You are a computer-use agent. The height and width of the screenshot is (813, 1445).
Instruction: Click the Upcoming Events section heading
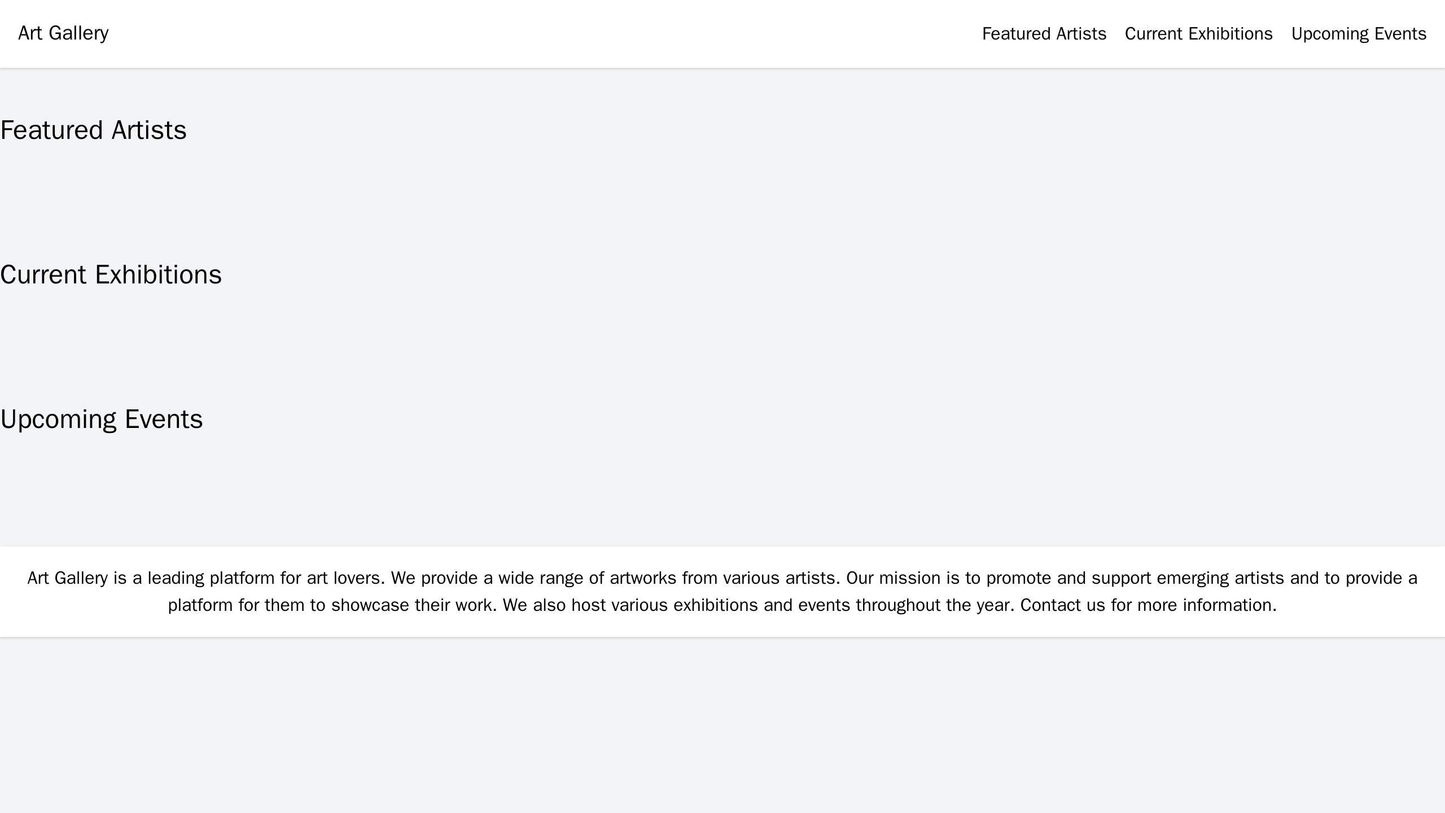pos(100,419)
